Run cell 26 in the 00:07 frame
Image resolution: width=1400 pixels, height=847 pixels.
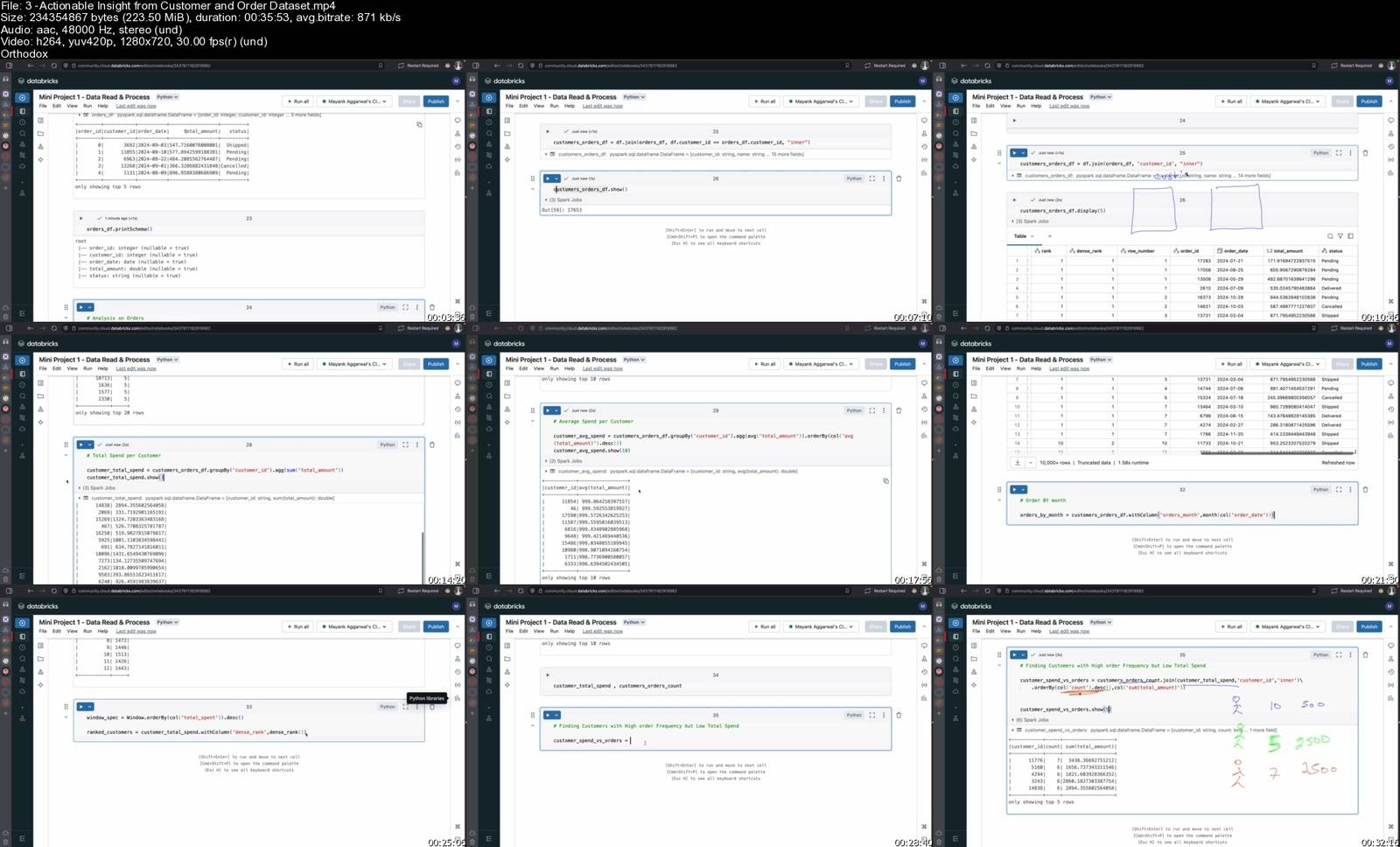[x=548, y=178]
